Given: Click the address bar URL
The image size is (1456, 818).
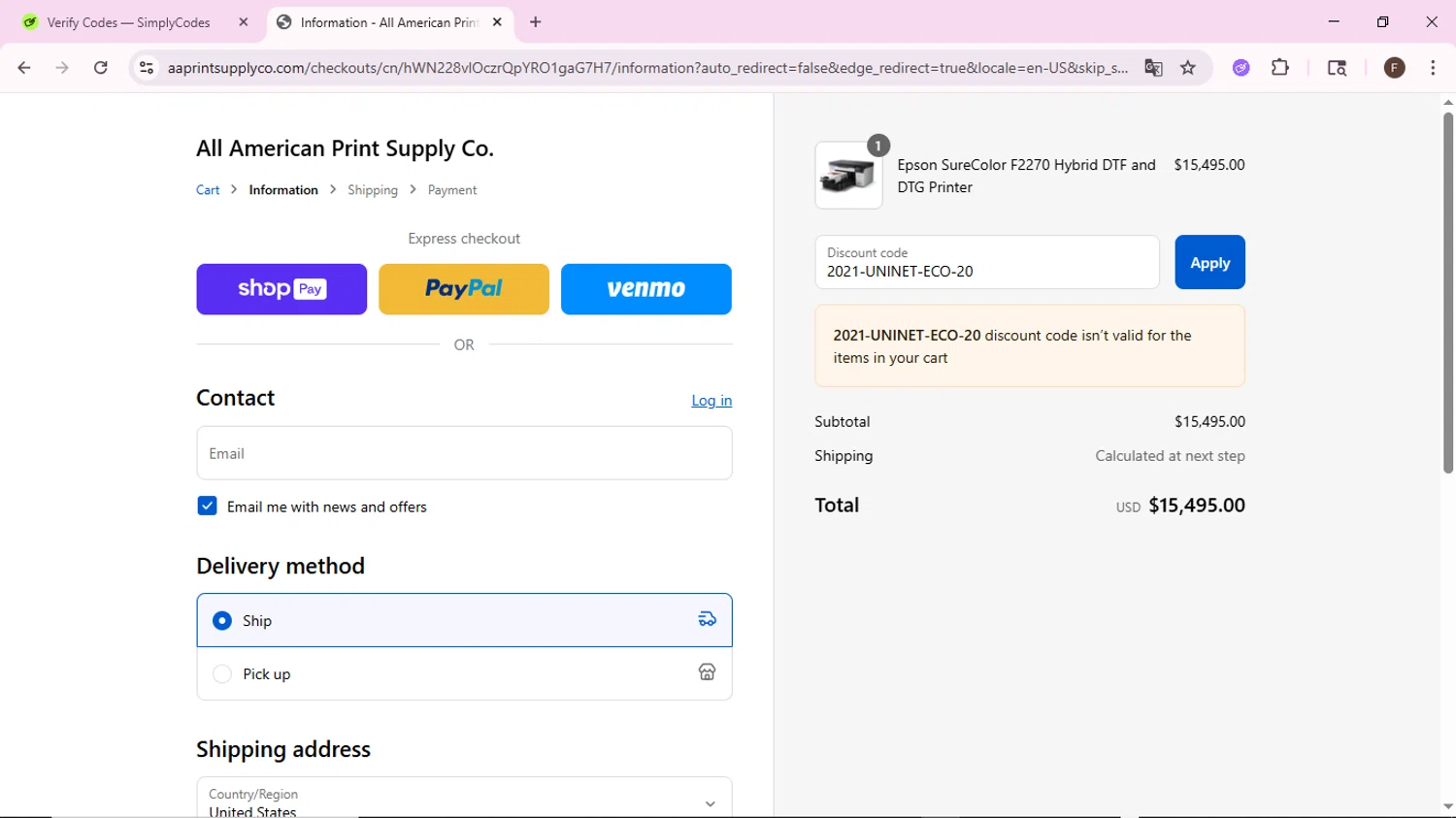Looking at the screenshot, I should [647, 68].
